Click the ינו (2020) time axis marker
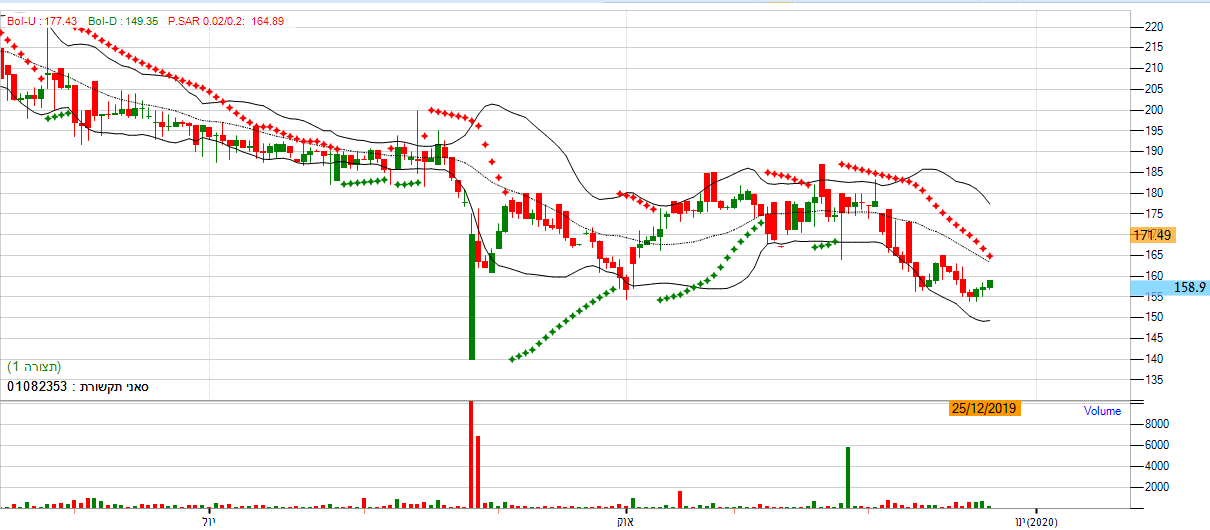This screenshot has height=530, width=1210. coord(1036,522)
